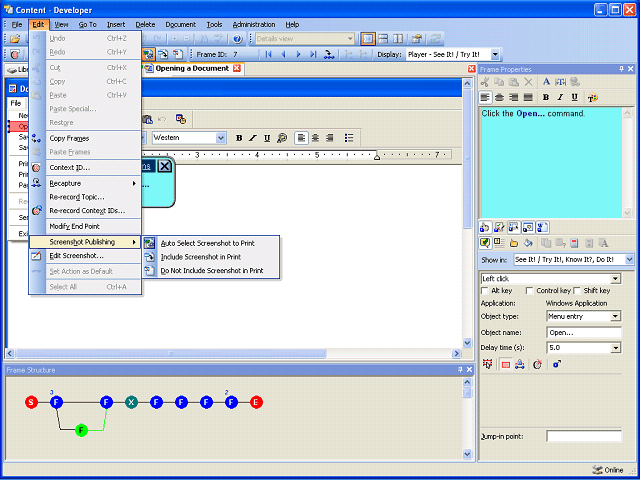Click the Font 'A' icon in Frame Properties

[546, 82]
